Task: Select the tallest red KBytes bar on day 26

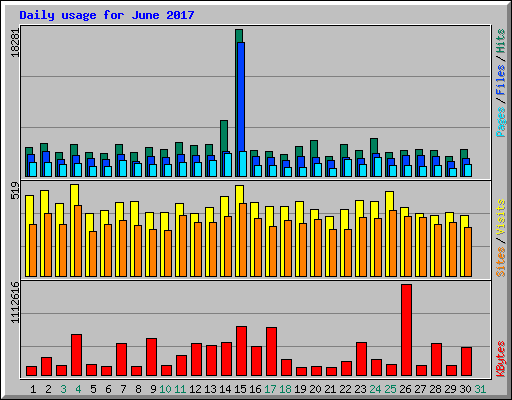Action: (x=406, y=330)
